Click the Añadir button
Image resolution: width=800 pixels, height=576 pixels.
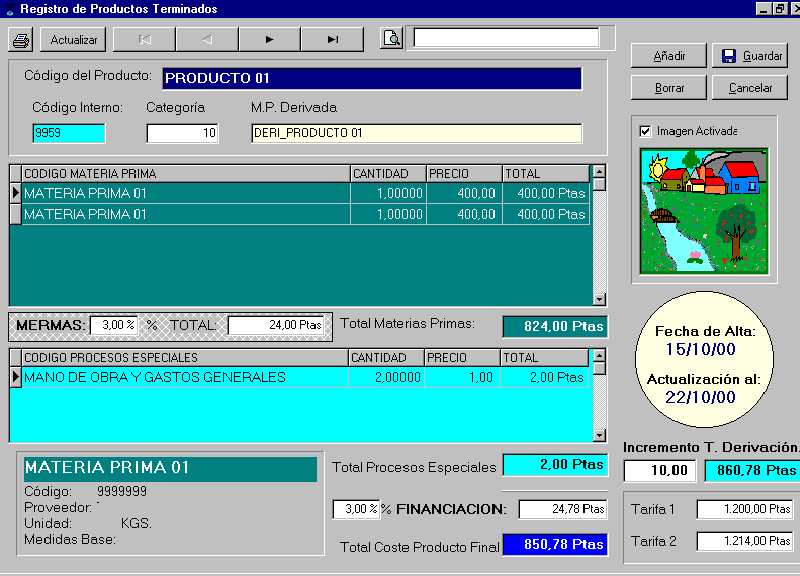point(669,56)
